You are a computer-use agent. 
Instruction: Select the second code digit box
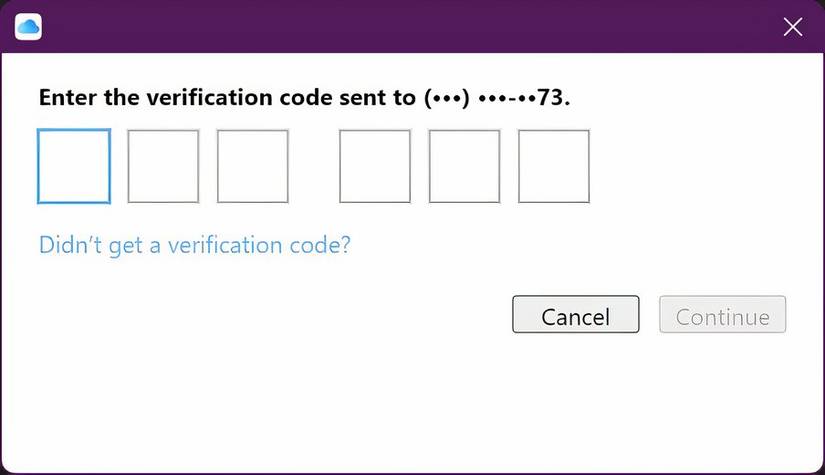163,166
